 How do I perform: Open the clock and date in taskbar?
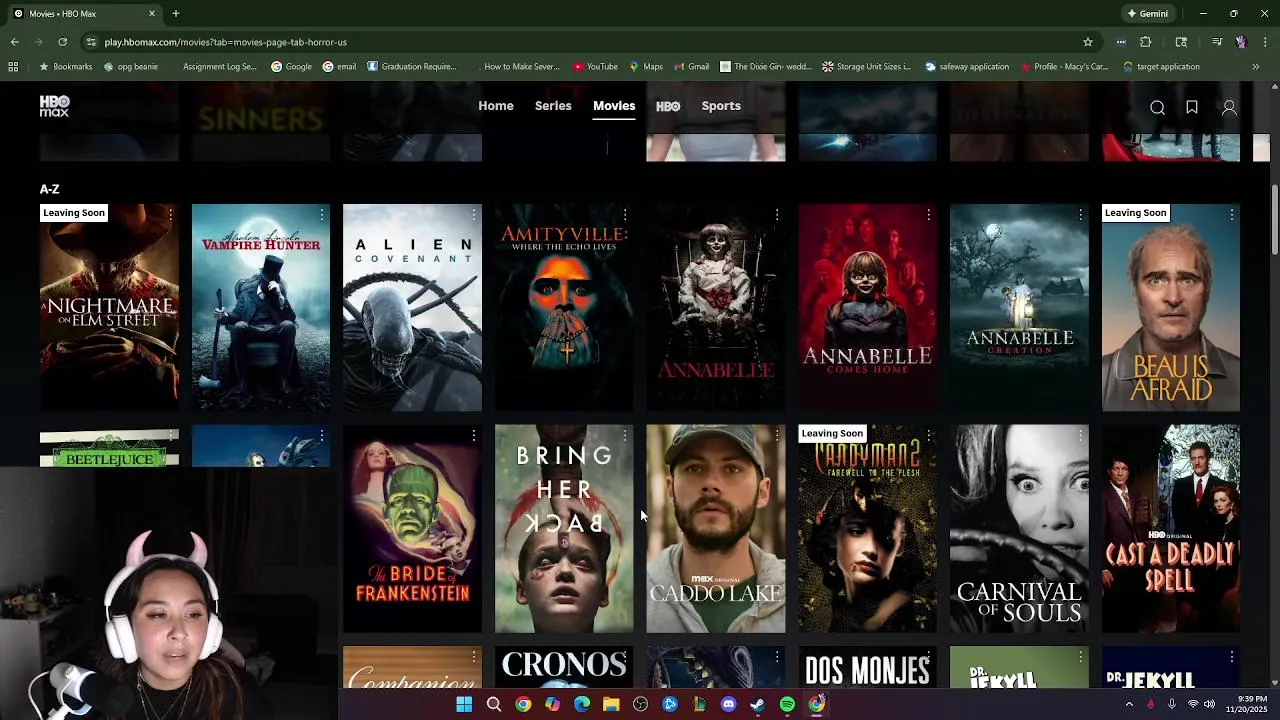point(1245,704)
